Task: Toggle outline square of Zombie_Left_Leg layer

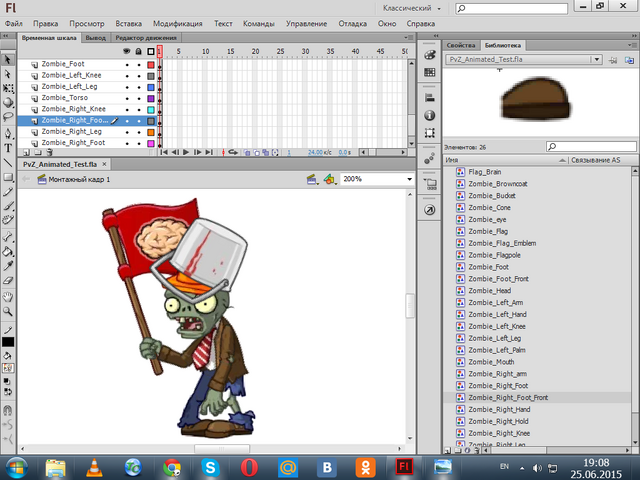Action: [x=151, y=87]
